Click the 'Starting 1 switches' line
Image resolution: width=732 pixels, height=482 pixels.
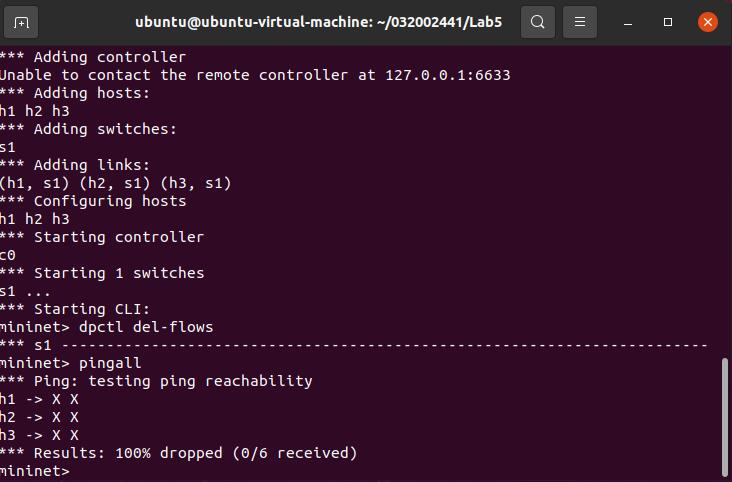[x=102, y=273]
